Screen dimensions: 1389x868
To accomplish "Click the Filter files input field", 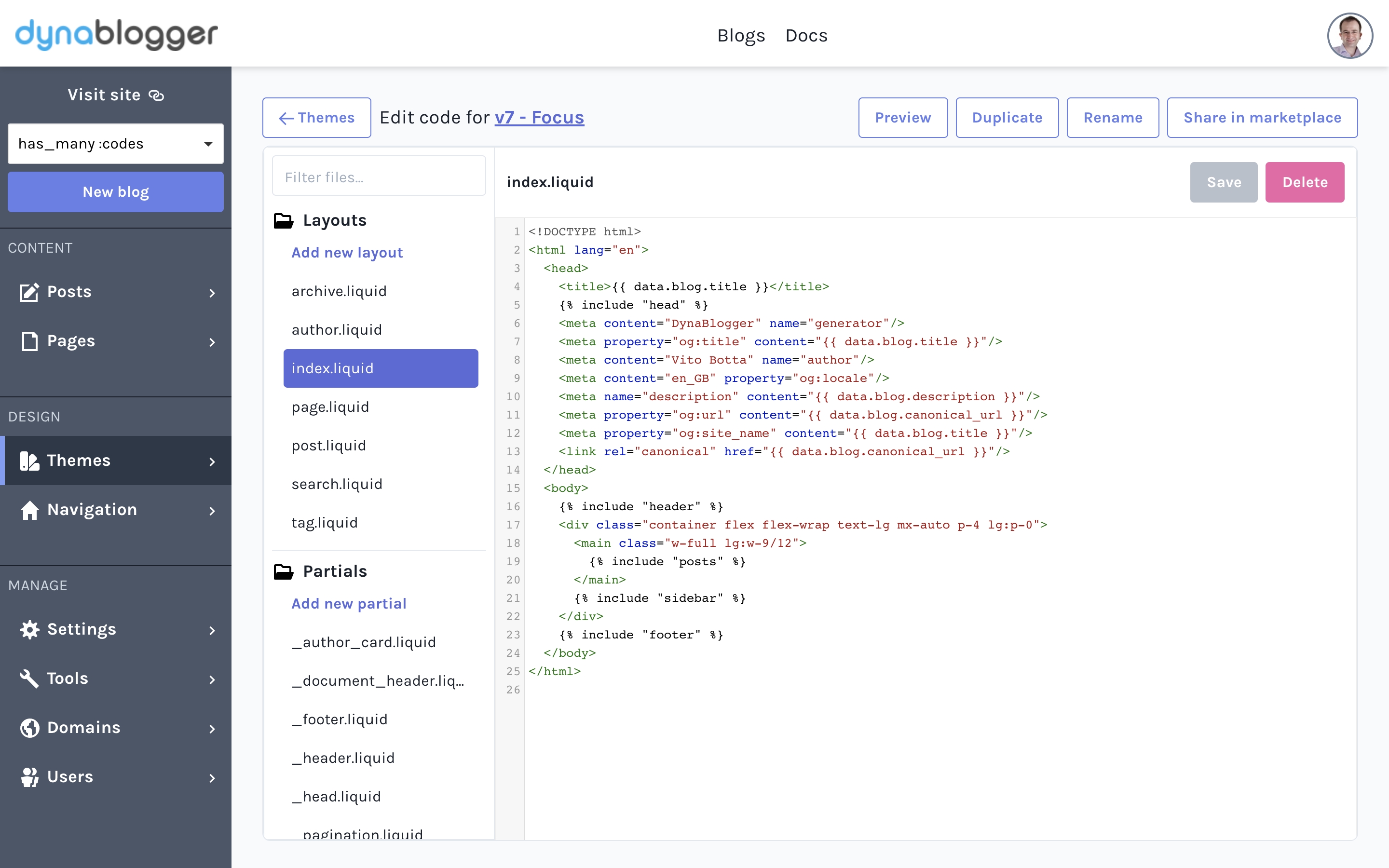I will coord(379,177).
